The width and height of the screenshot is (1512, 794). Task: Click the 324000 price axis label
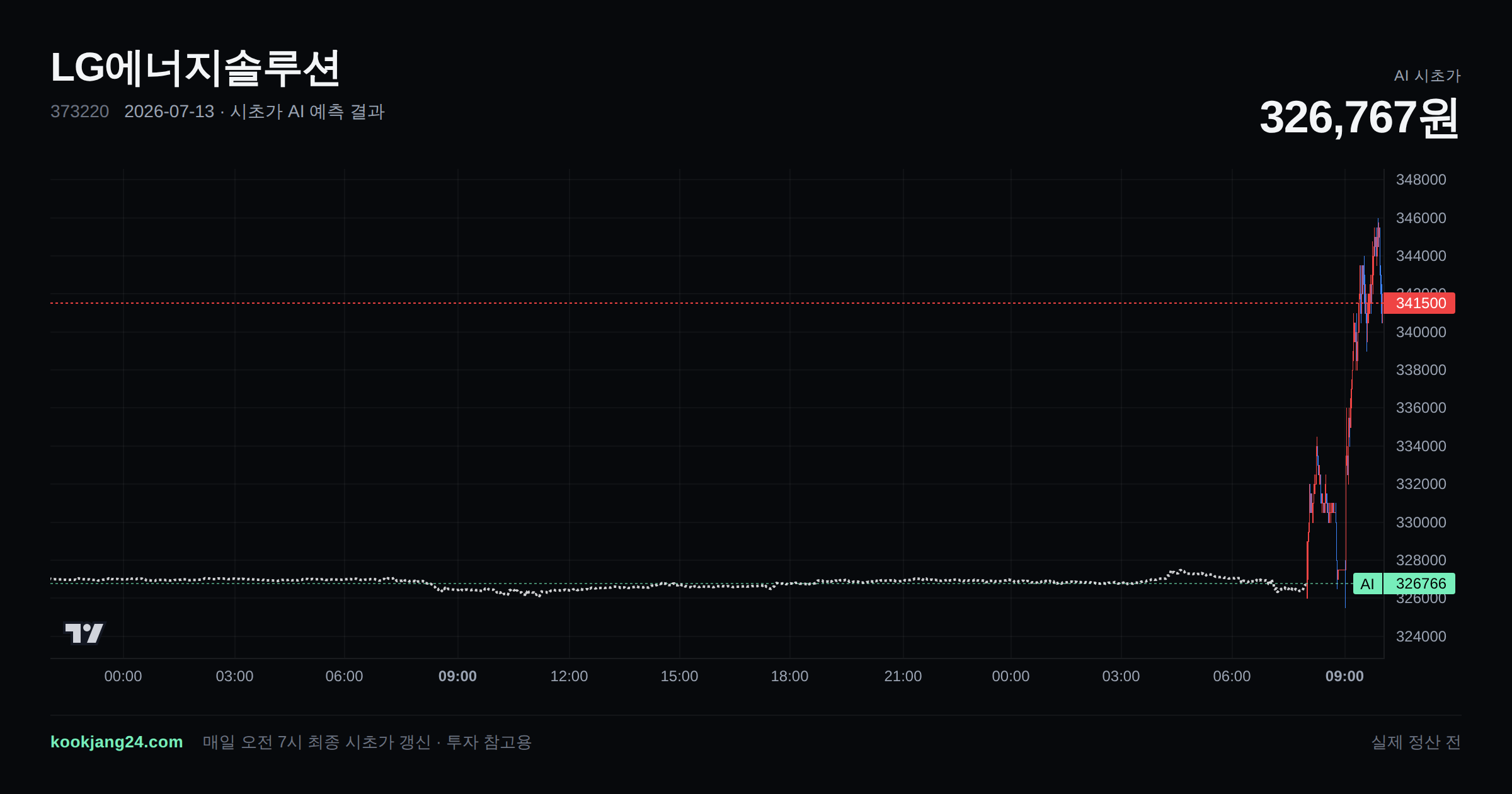click(1421, 636)
